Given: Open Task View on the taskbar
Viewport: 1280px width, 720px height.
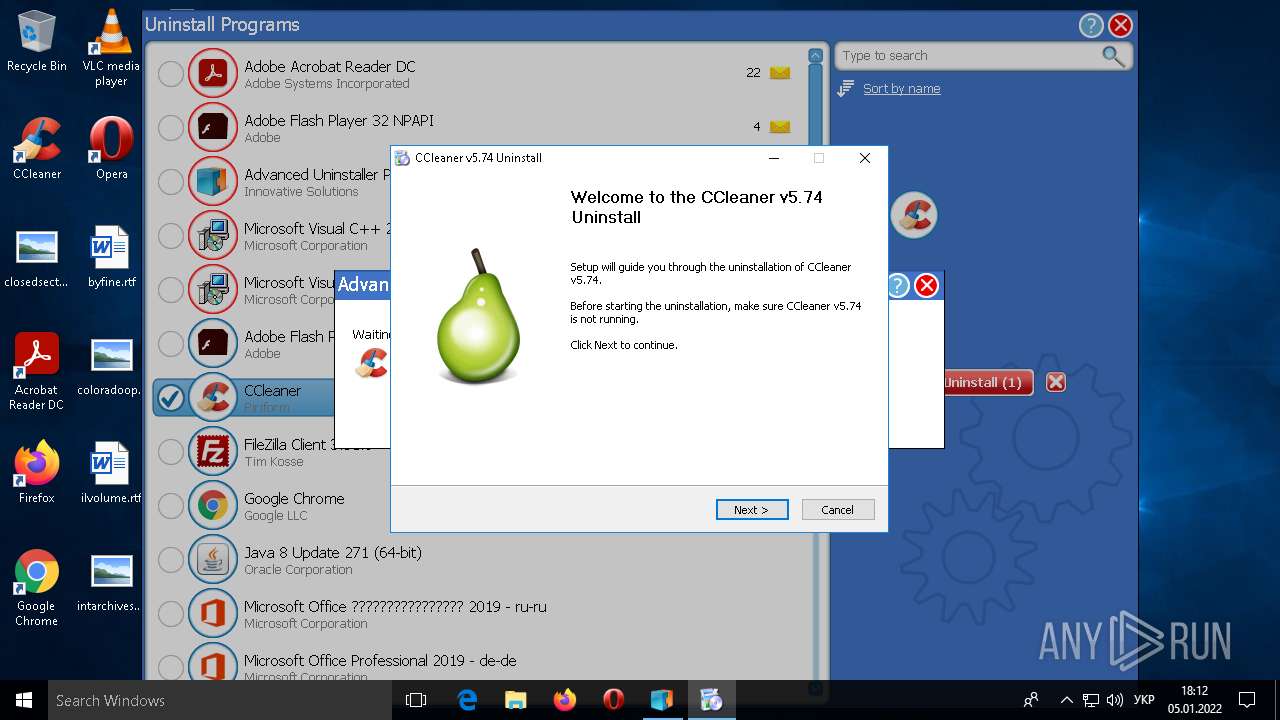Looking at the screenshot, I should [416, 700].
